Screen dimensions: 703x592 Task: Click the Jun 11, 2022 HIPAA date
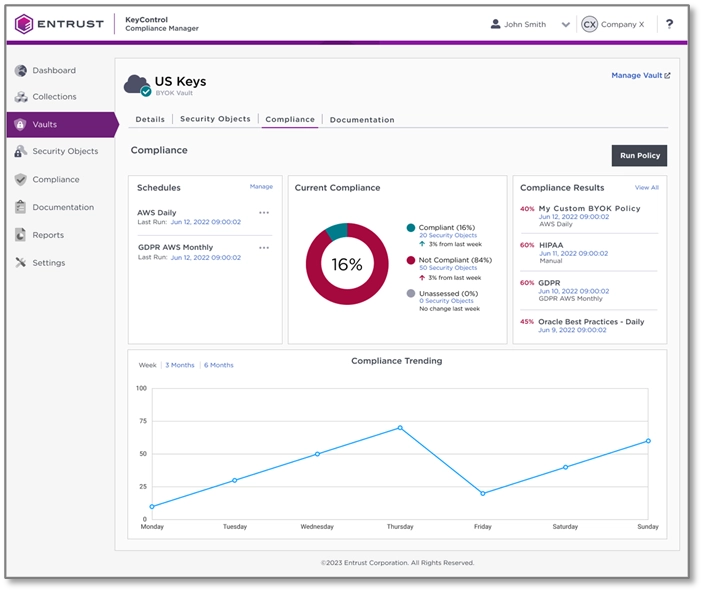pos(573,253)
